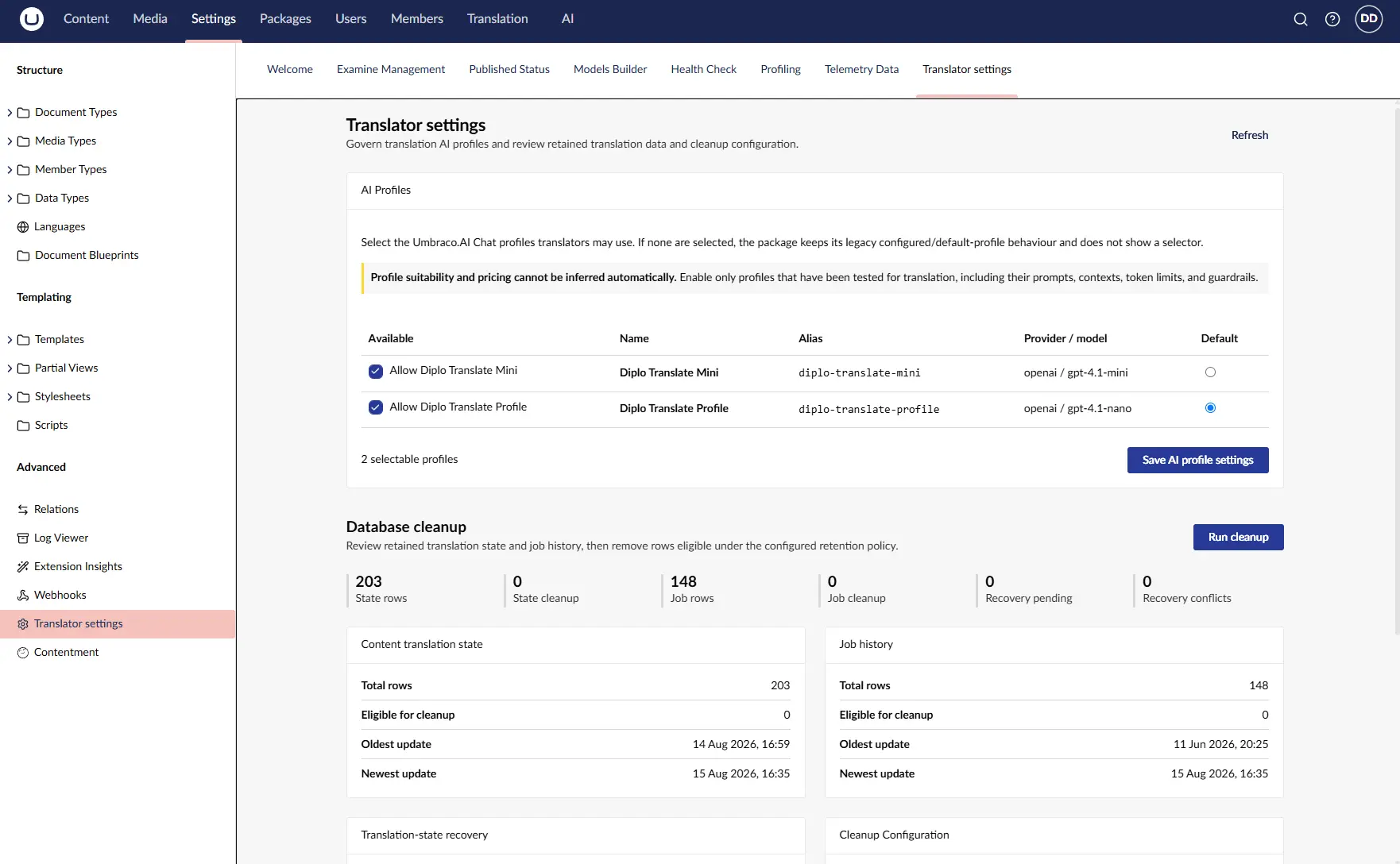Open the Translation section
Viewport: 1400px width, 864px height.
497,18
